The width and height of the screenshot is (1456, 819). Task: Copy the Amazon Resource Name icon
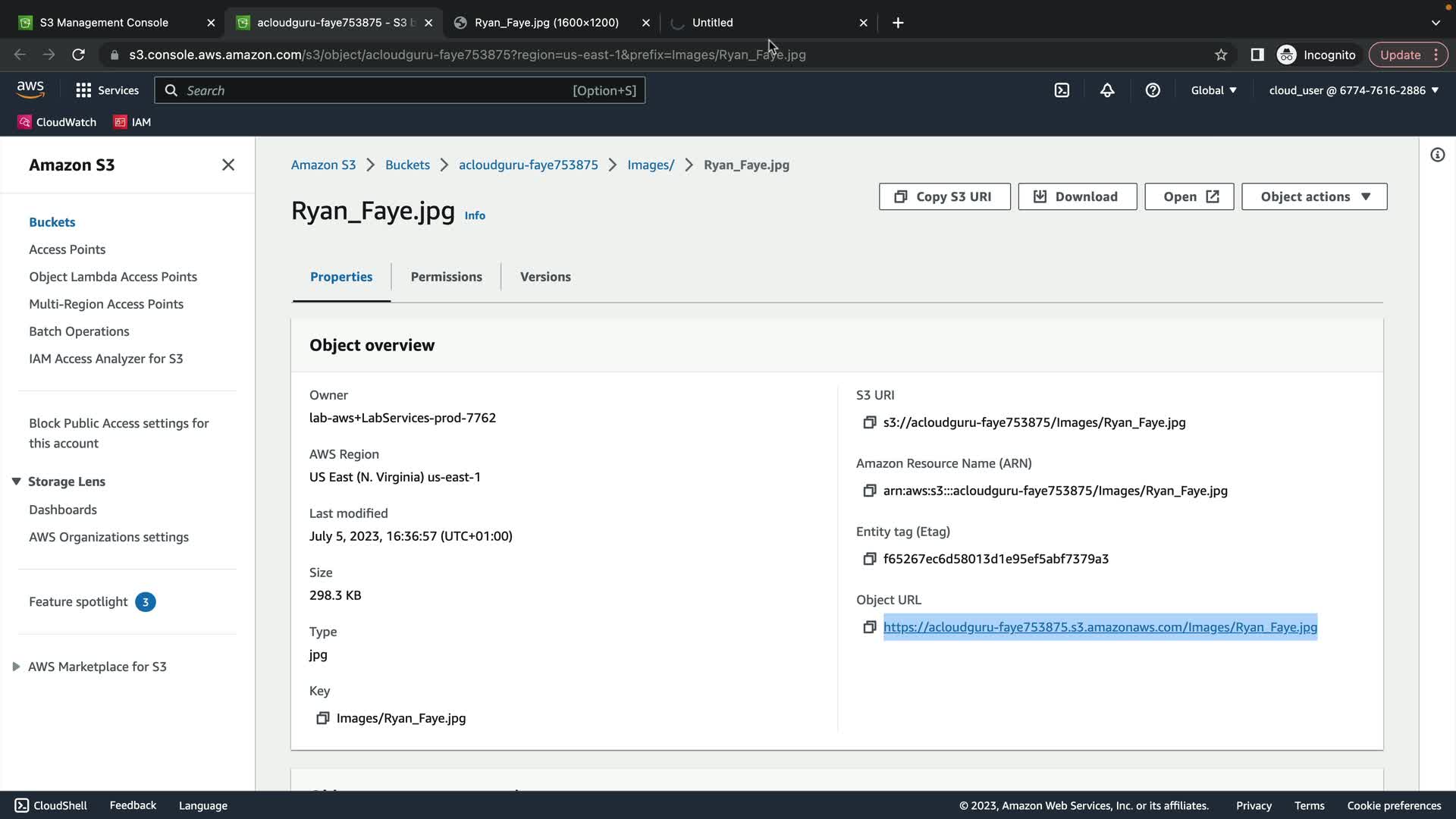pyautogui.click(x=869, y=491)
